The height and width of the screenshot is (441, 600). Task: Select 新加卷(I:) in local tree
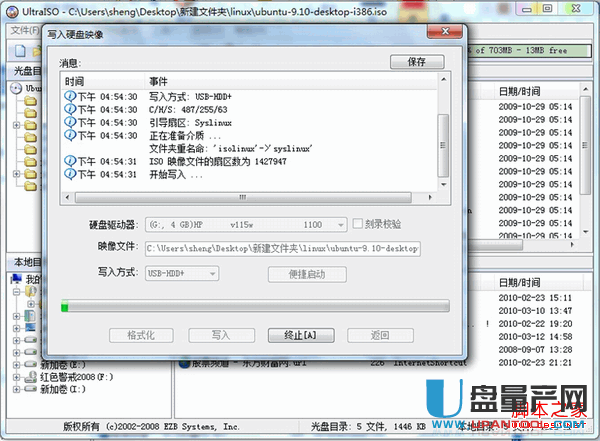63,389
